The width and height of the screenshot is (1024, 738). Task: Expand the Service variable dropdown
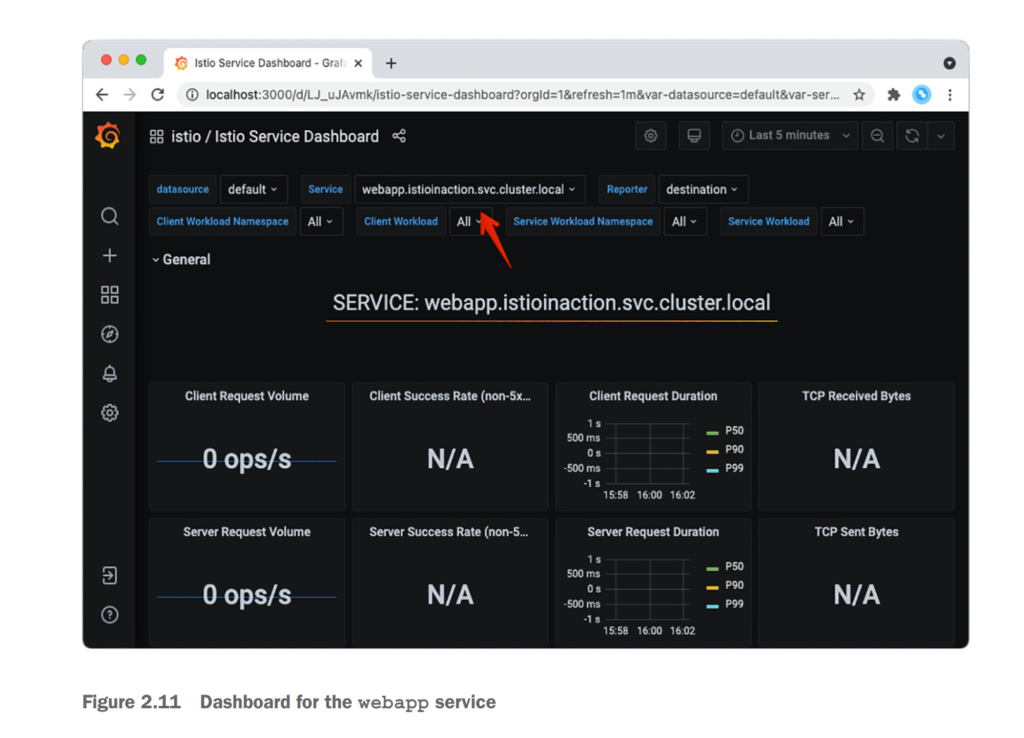(x=468, y=189)
